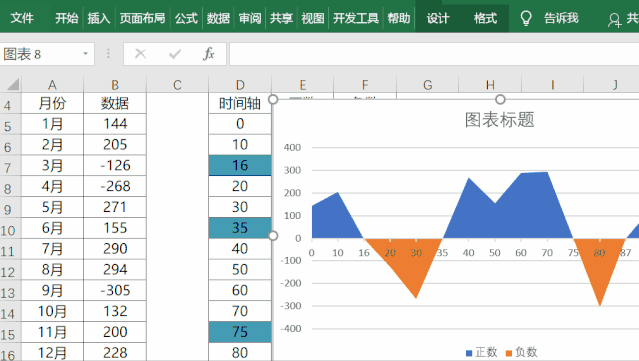Click the 负数 legend entry
The width and height of the screenshot is (639, 361).
(522, 352)
